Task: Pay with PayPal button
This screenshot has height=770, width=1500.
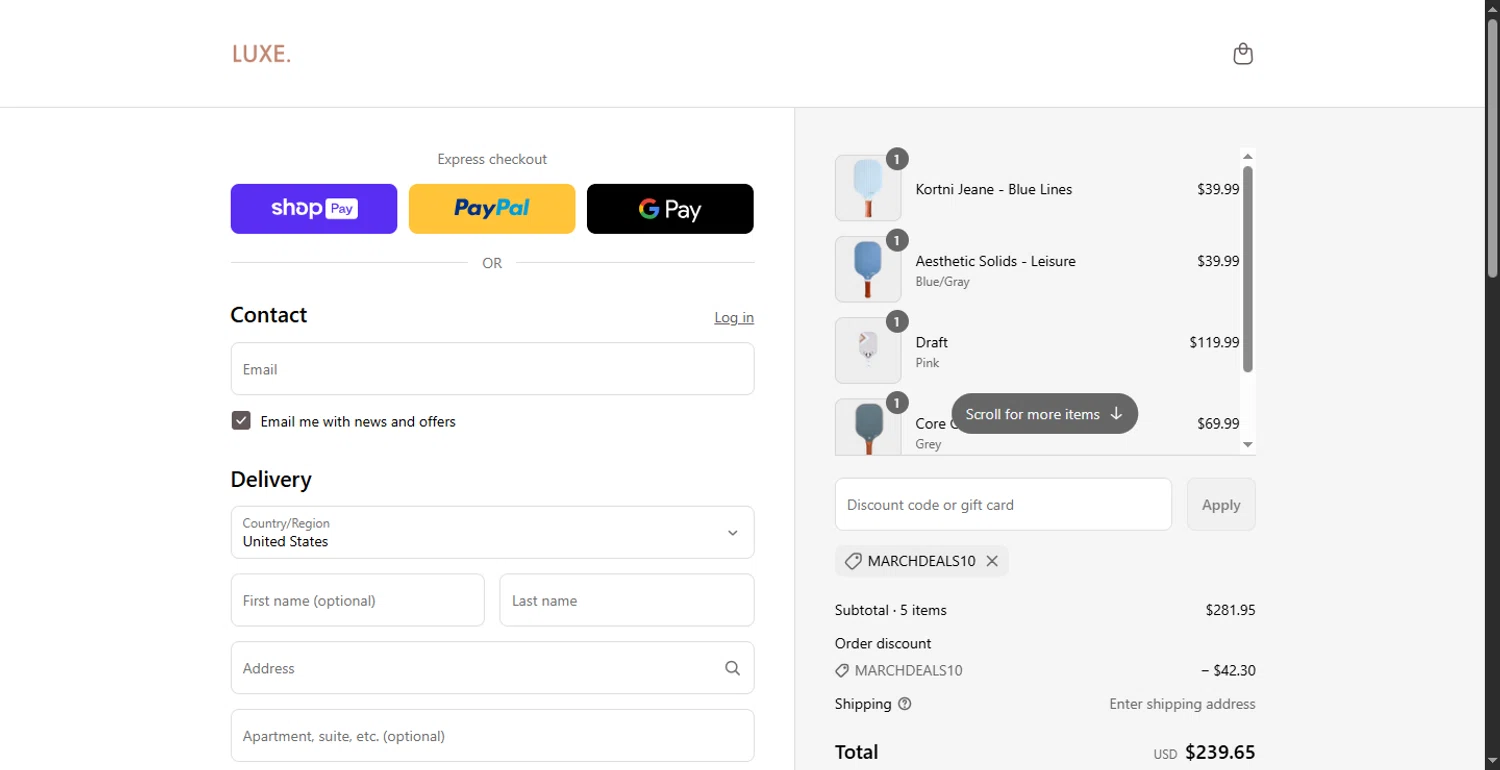Action: point(492,209)
